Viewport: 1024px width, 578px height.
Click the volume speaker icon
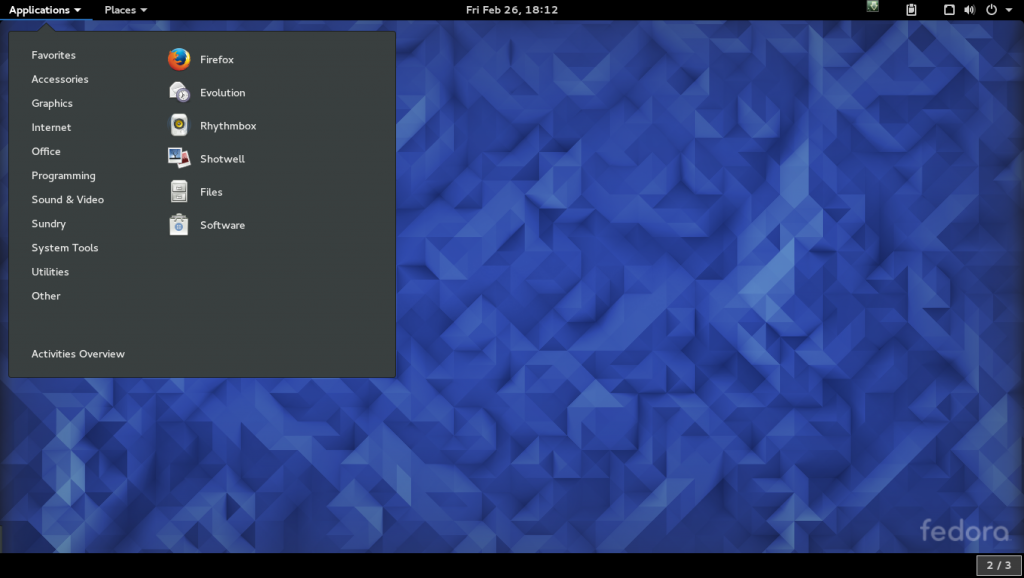point(970,10)
